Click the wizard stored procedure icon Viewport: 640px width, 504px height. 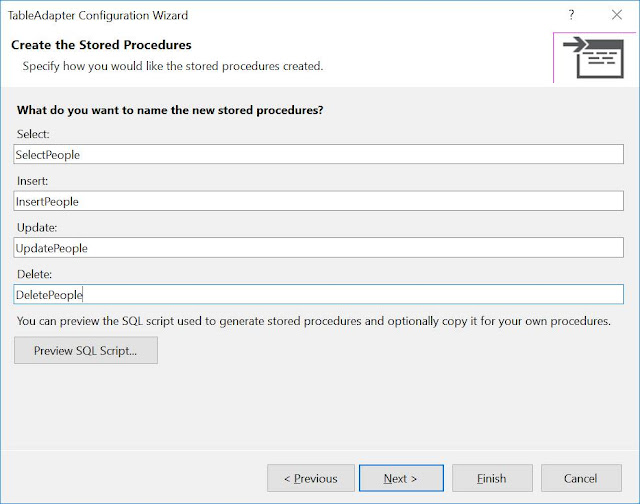(x=596, y=58)
